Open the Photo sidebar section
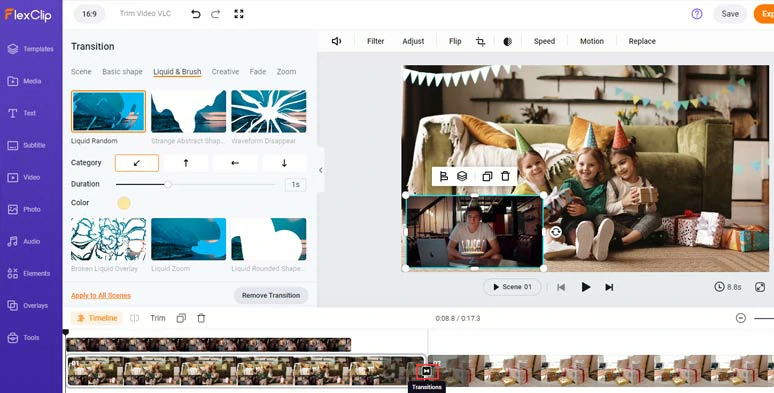The width and height of the screenshot is (774, 393). (x=24, y=209)
